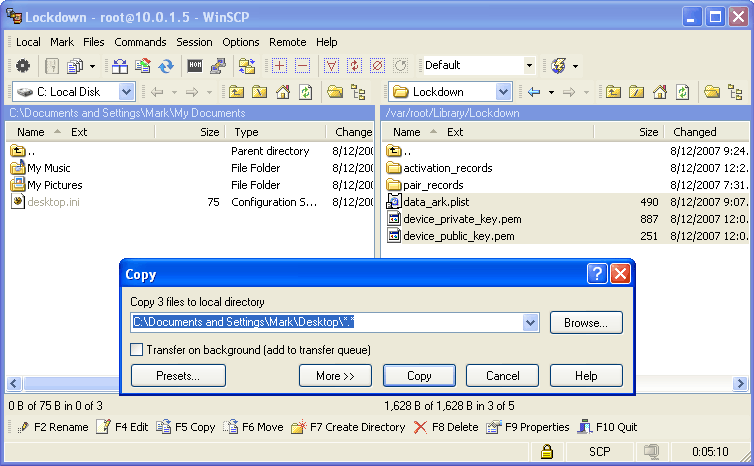Open the Commands menu
754x466 pixels.
[x=140, y=42]
